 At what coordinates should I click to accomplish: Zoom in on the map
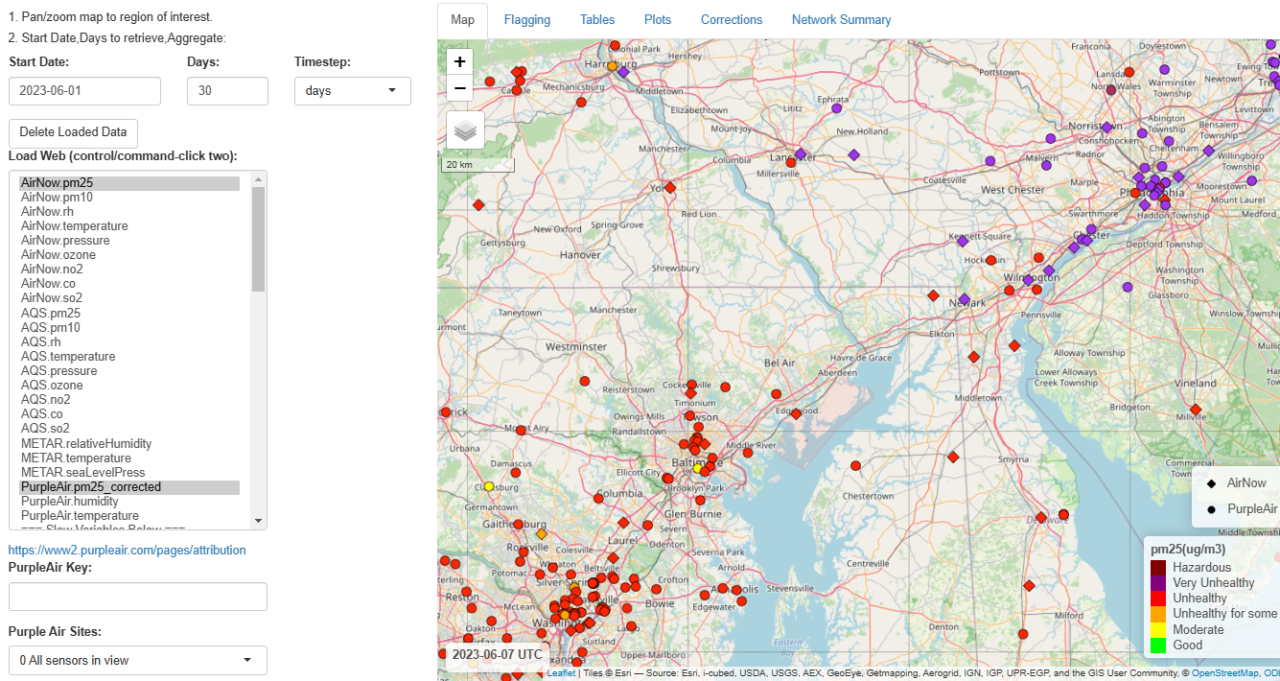(x=459, y=61)
